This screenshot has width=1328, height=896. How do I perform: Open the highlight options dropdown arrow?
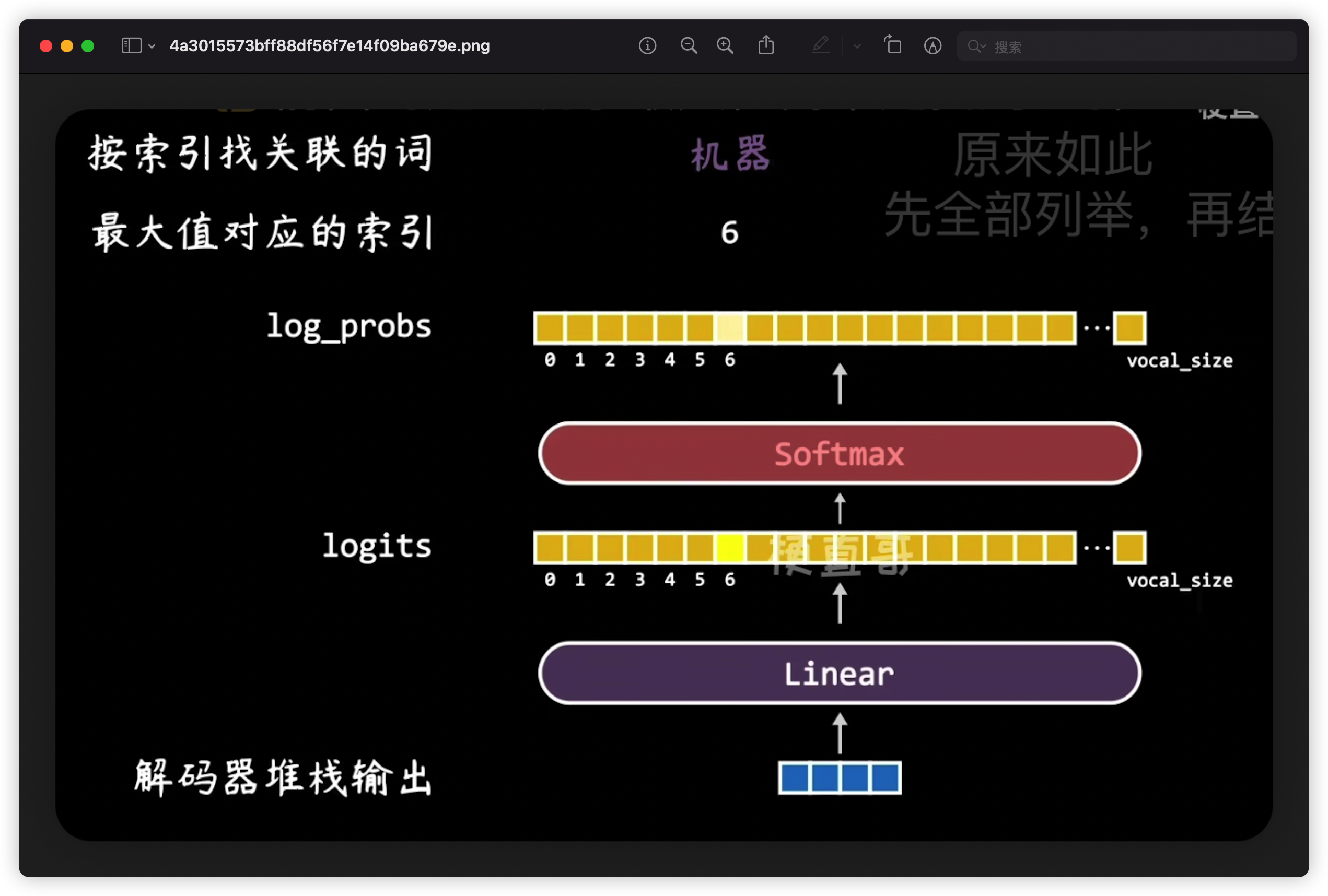[x=857, y=46]
